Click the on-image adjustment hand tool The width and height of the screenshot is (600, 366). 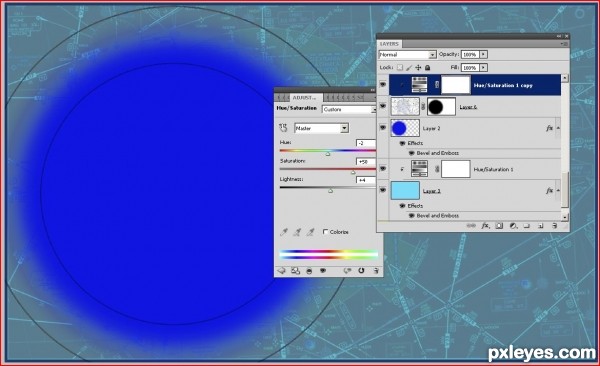click(x=284, y=128)
